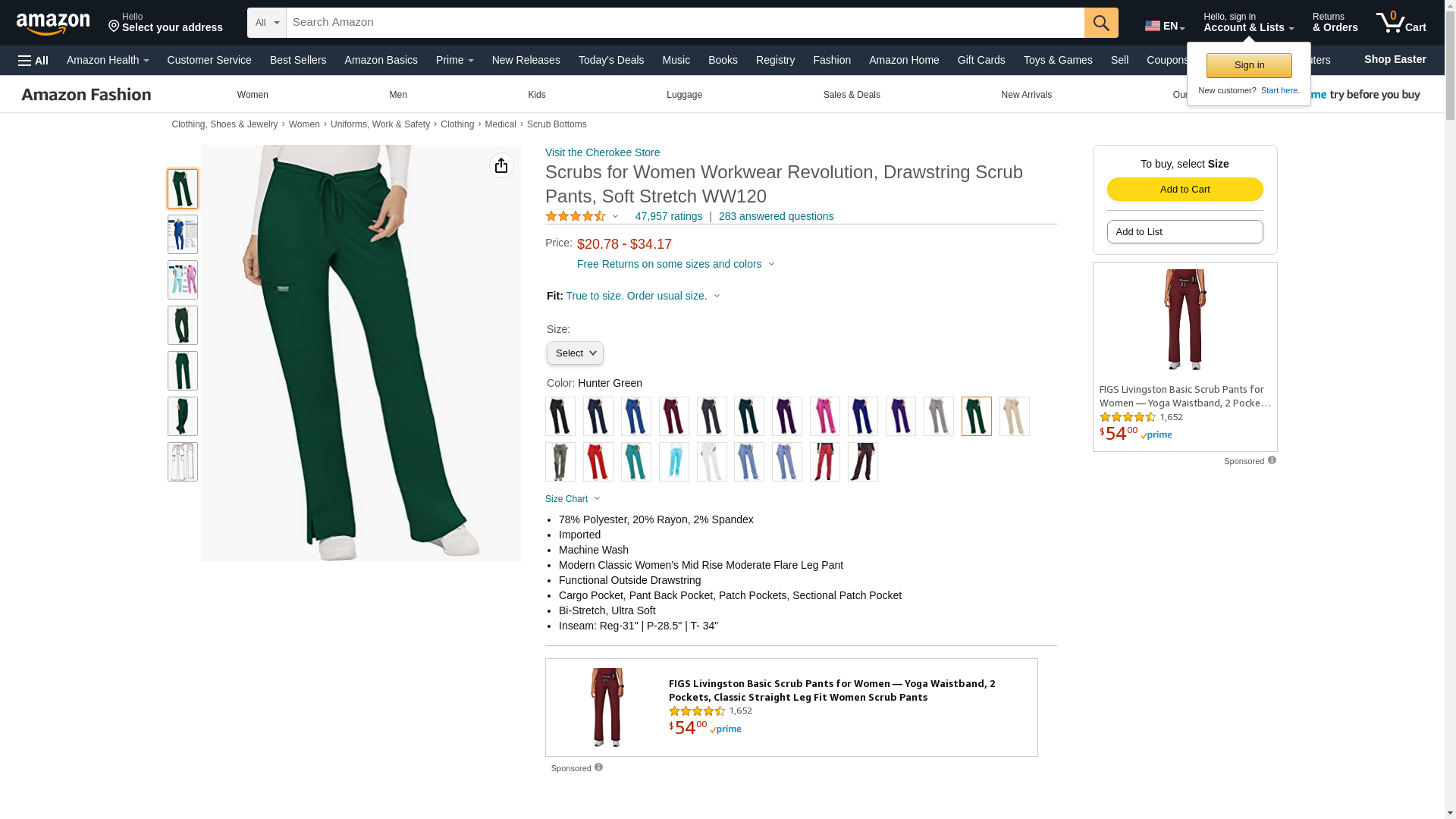Expand Free Returns details
Image resolution: width=1456 pixels, height=819 pixels.
point(676,264)
